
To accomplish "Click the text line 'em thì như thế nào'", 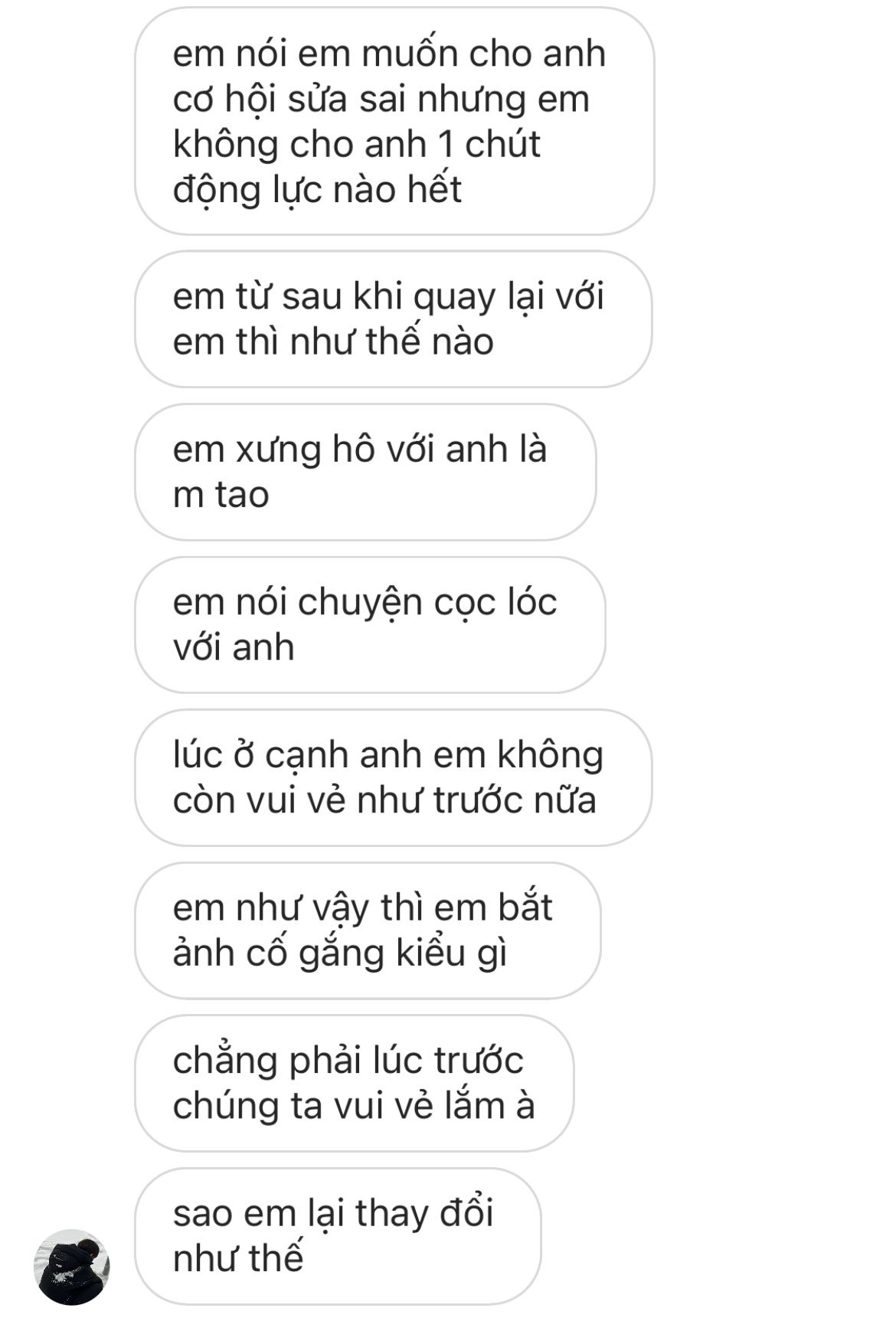I will pos(333,342).
